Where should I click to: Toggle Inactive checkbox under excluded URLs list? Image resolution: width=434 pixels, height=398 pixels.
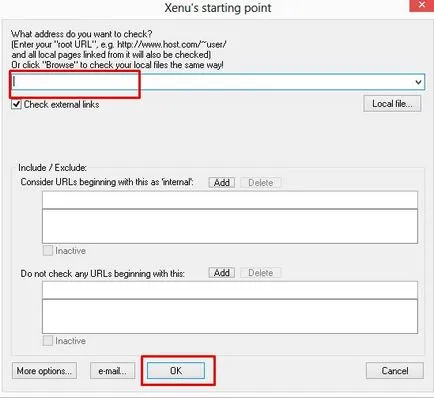click(x=48, y=341)
